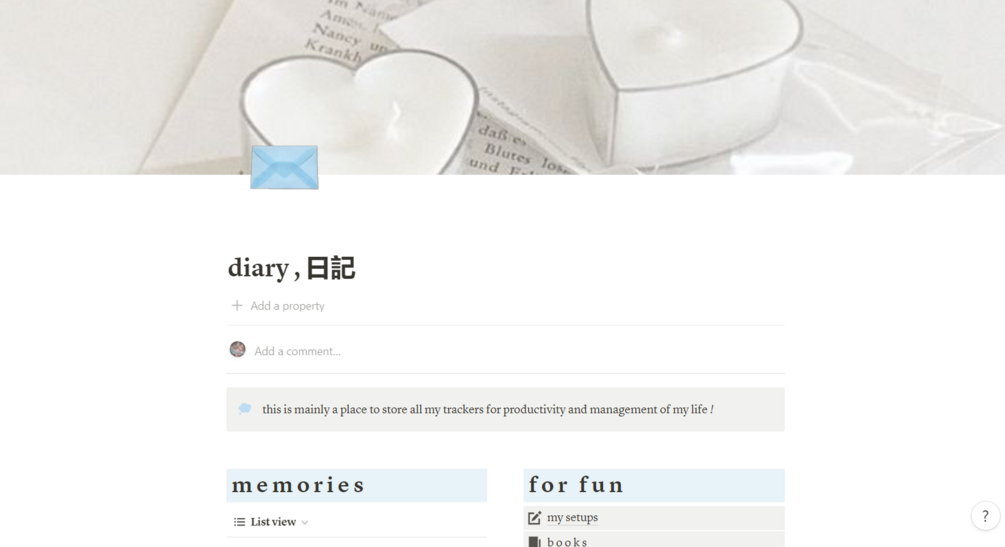The height and width of the screenshot is (547, 1005).
Task: Click the memories blue heading
Action: click(x=356, y=485)
